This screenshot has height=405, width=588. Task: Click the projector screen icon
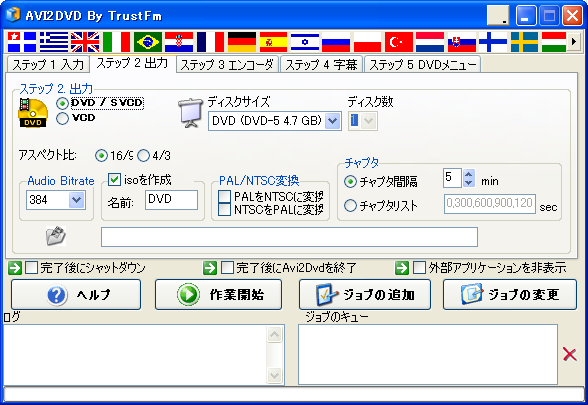[191, 113]
